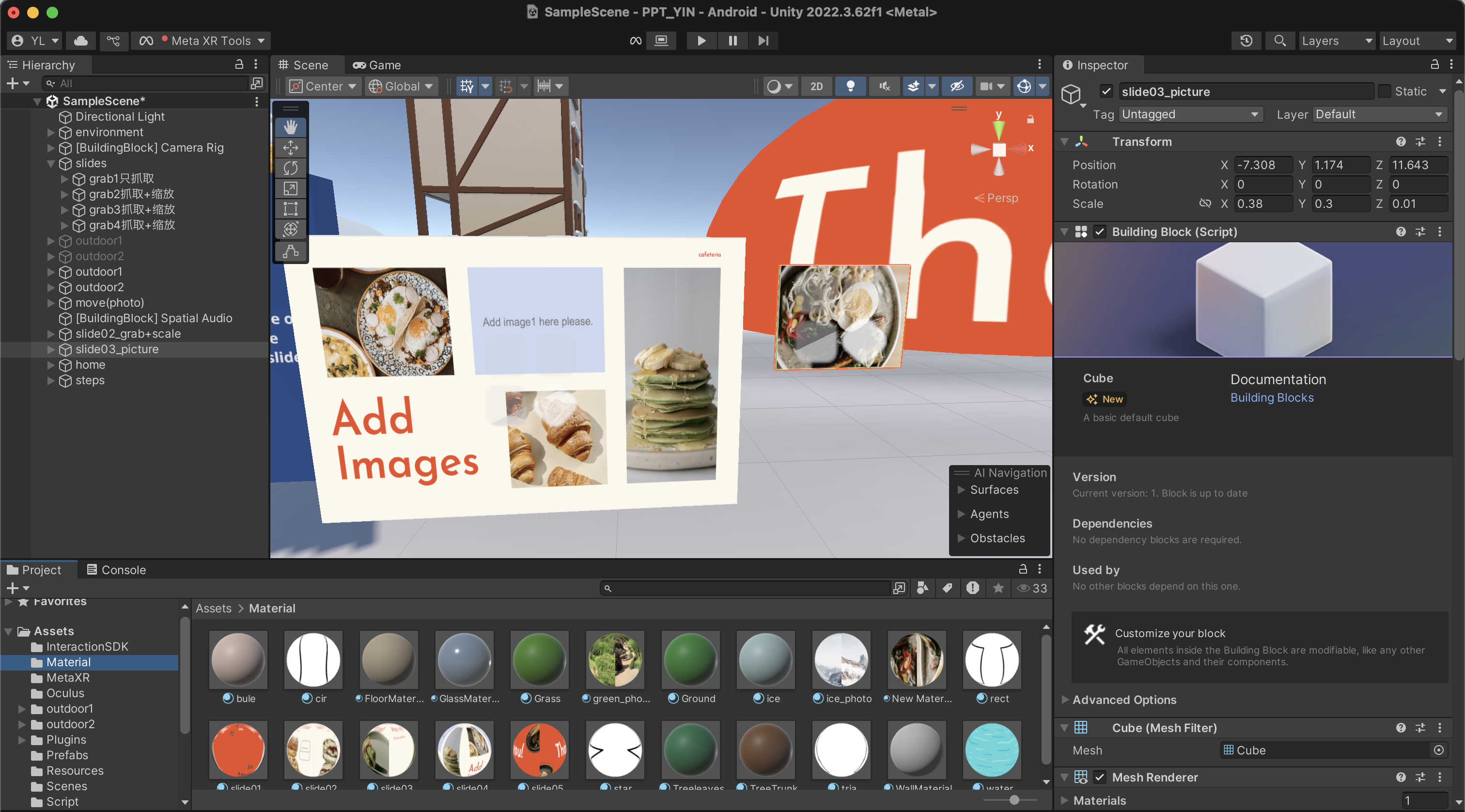Open the Building Blocks documentation link

tap(1272, 397)
